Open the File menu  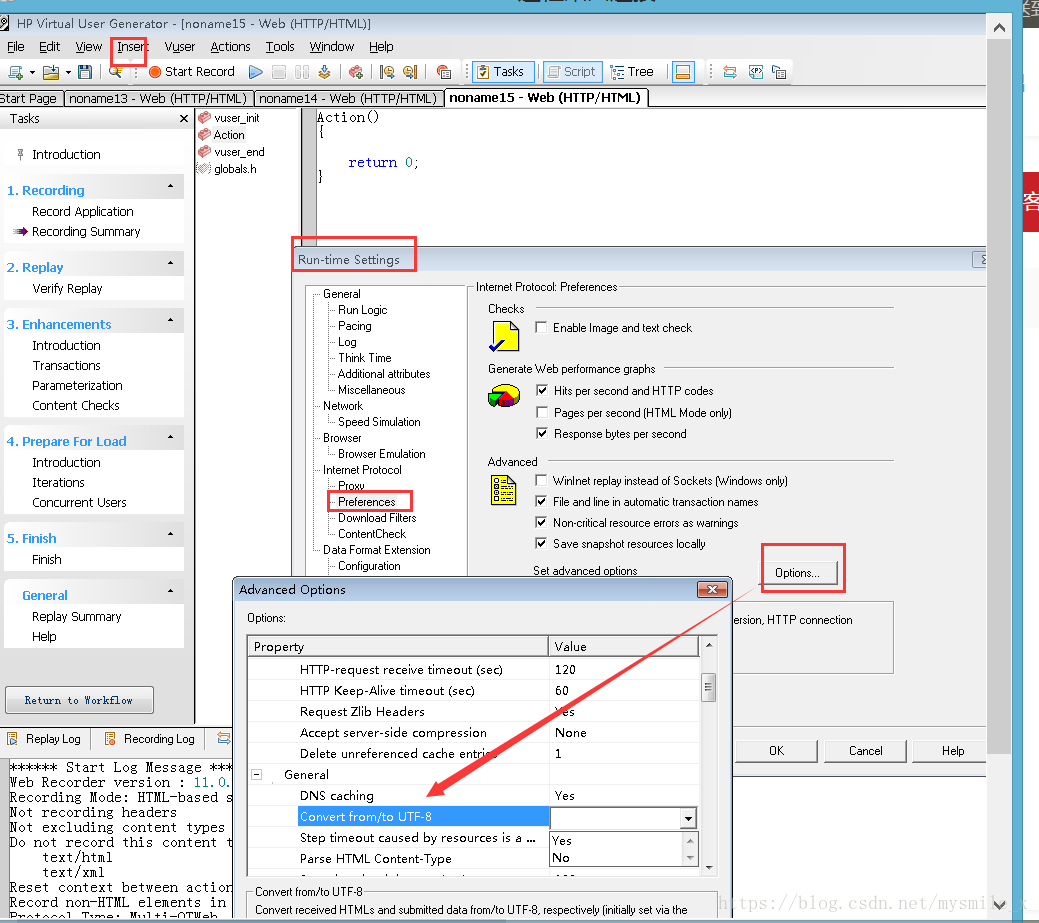15,47
